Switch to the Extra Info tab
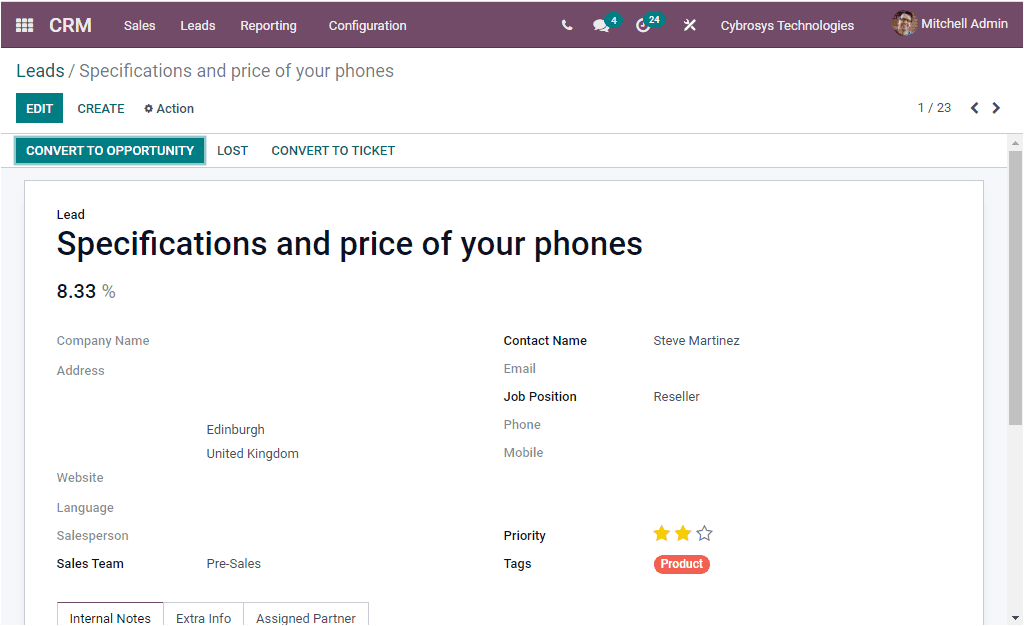 (203, 618)
